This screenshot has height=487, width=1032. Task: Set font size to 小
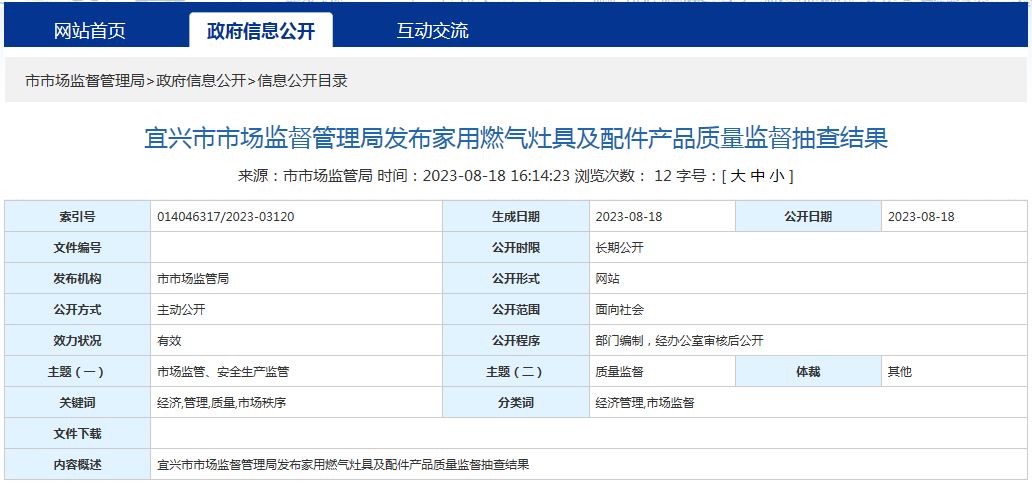pyautogui.click(x=778, y=176)
